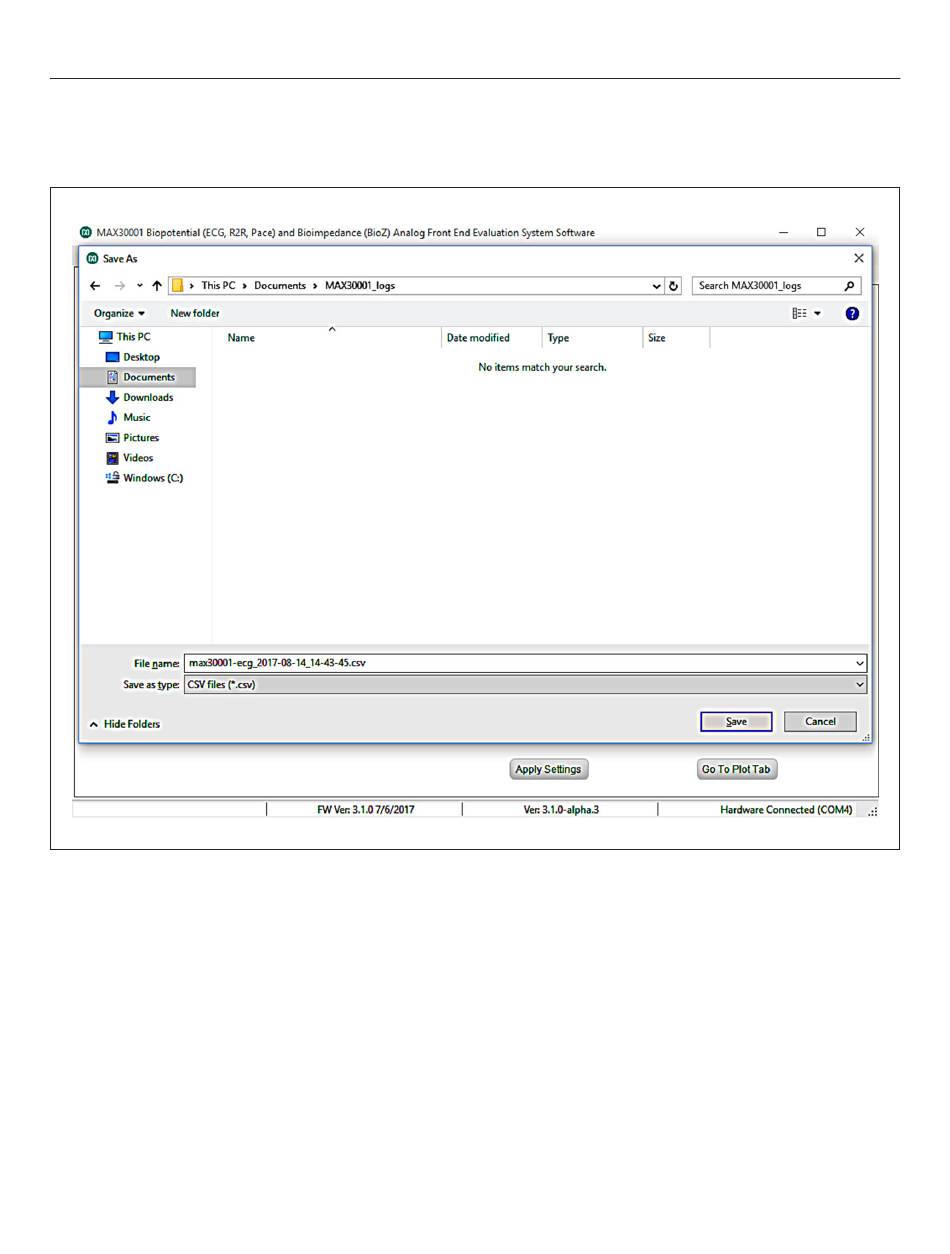Maximize the MAX30001 main window
Image resolution: width=950 pixels, height=1254 pixels.
(821, 232)
